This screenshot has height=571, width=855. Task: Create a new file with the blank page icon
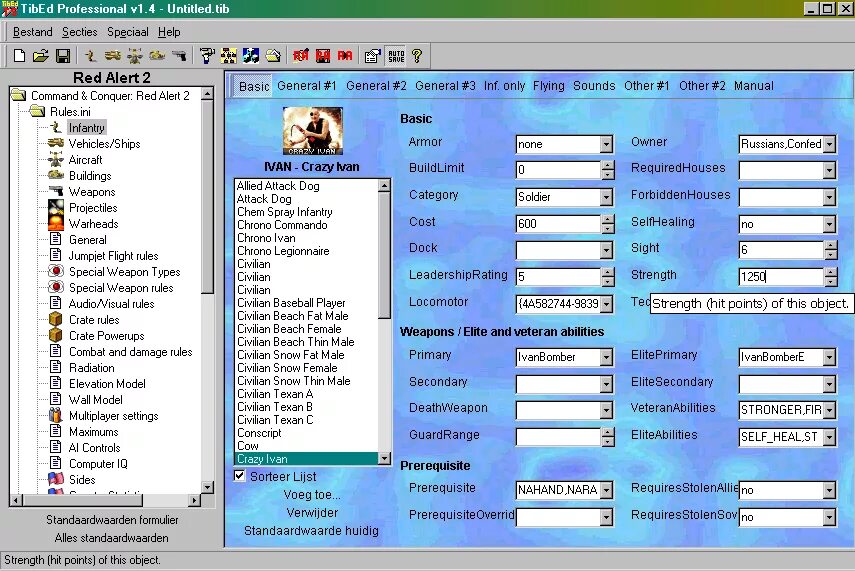tap(19, 55)
